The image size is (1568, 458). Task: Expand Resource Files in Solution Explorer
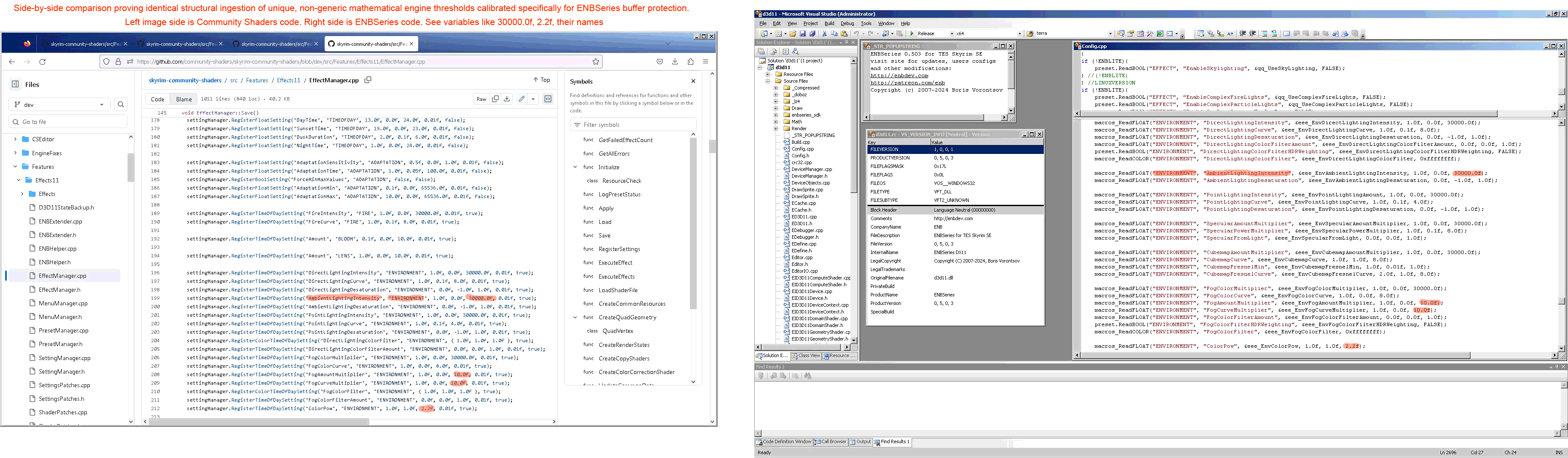coord(768,74)
